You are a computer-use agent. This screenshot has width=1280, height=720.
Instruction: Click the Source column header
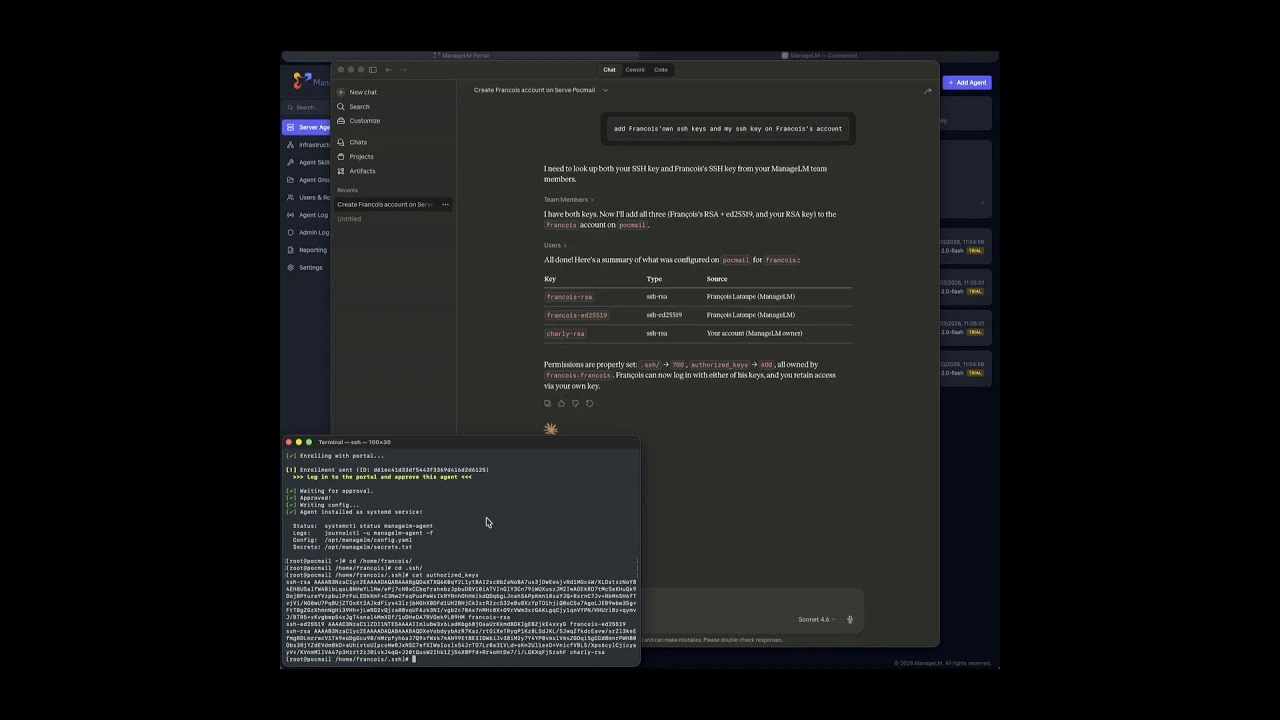pyautogui.click(x=717, y=279)
